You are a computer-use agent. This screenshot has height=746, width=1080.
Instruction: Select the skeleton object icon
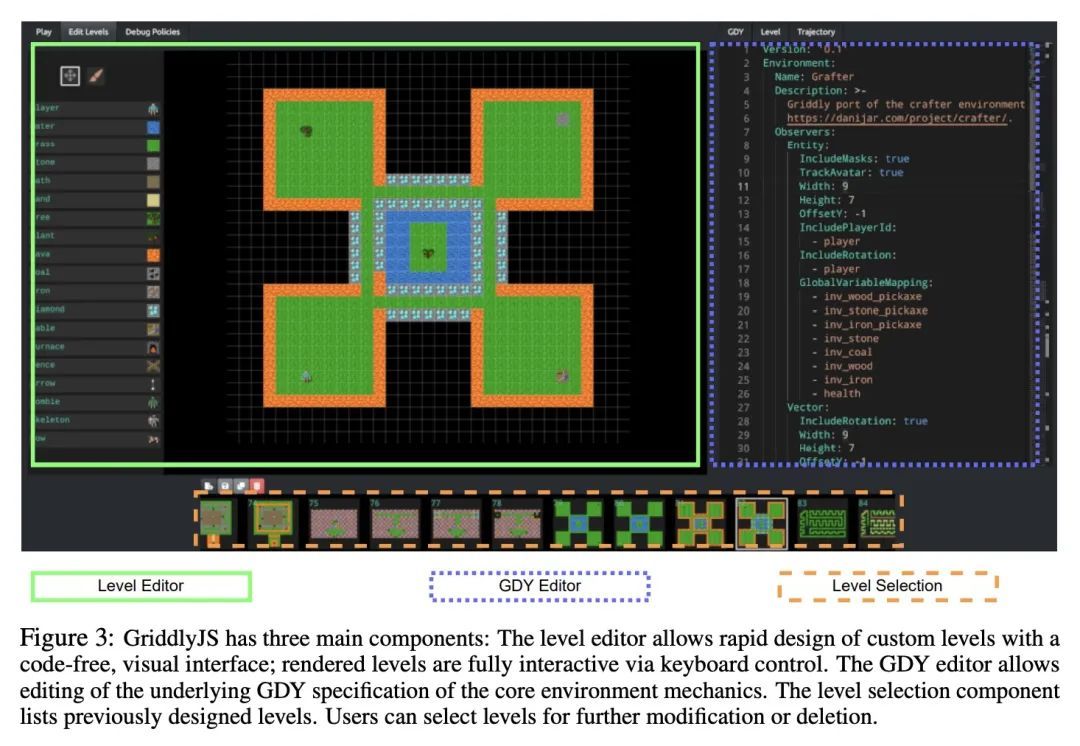153,421
